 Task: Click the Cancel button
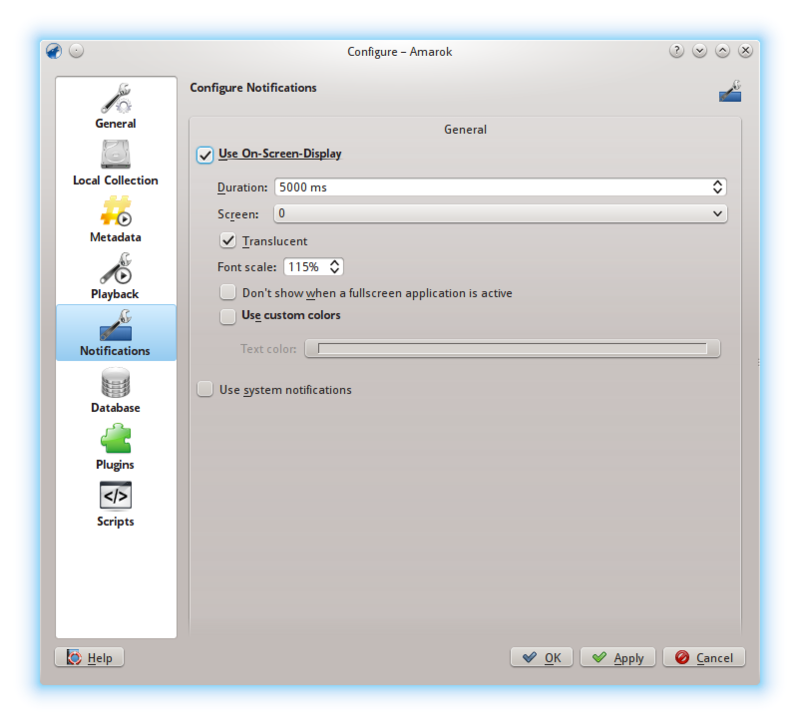pos(704,657)
